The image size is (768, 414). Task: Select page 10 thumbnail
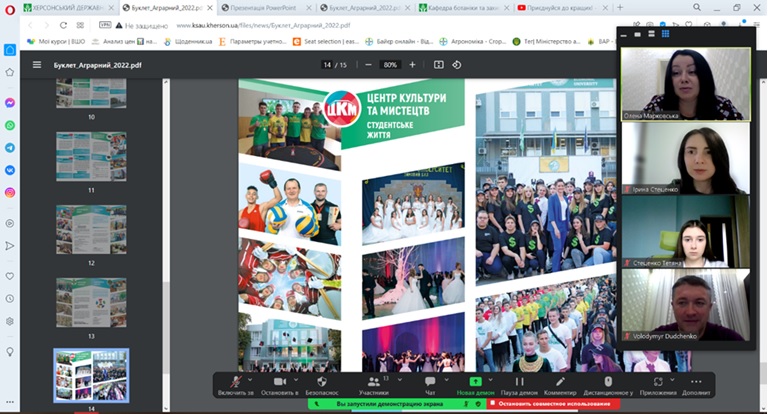tap(91, 93)
